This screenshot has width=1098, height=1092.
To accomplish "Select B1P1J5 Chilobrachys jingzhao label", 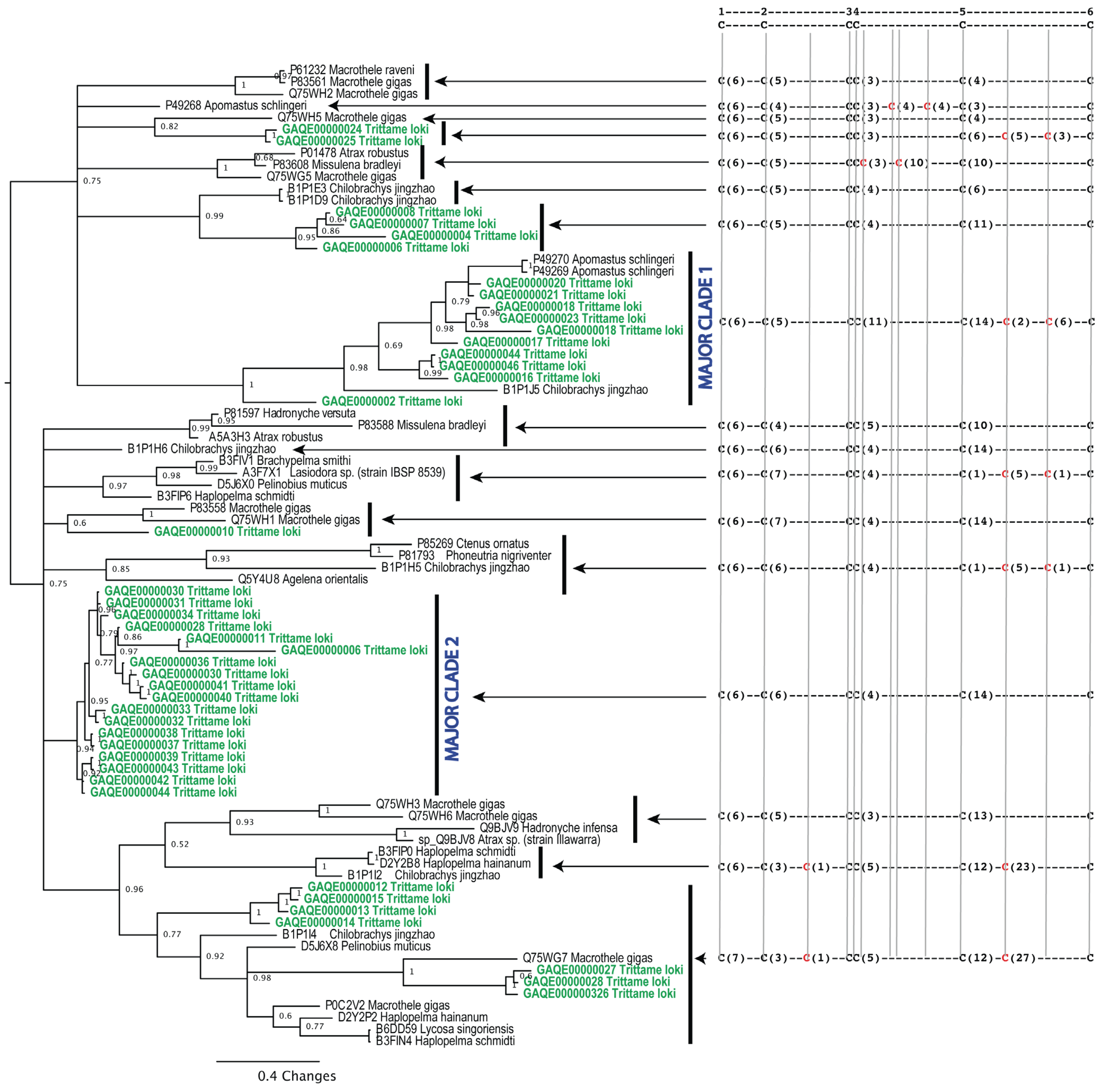I will (x=575, y=390).
